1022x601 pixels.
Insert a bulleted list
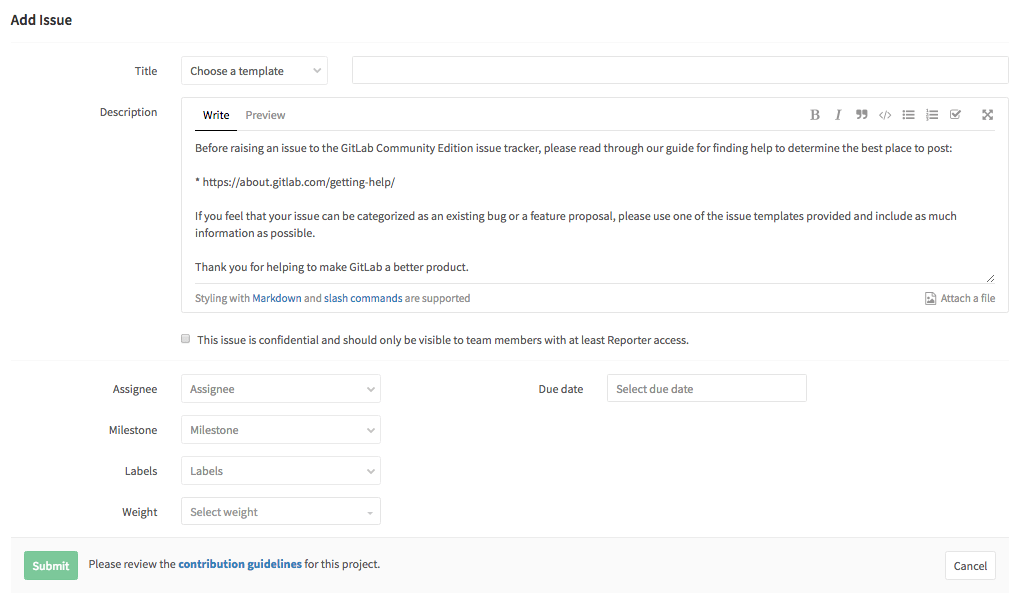908,114
